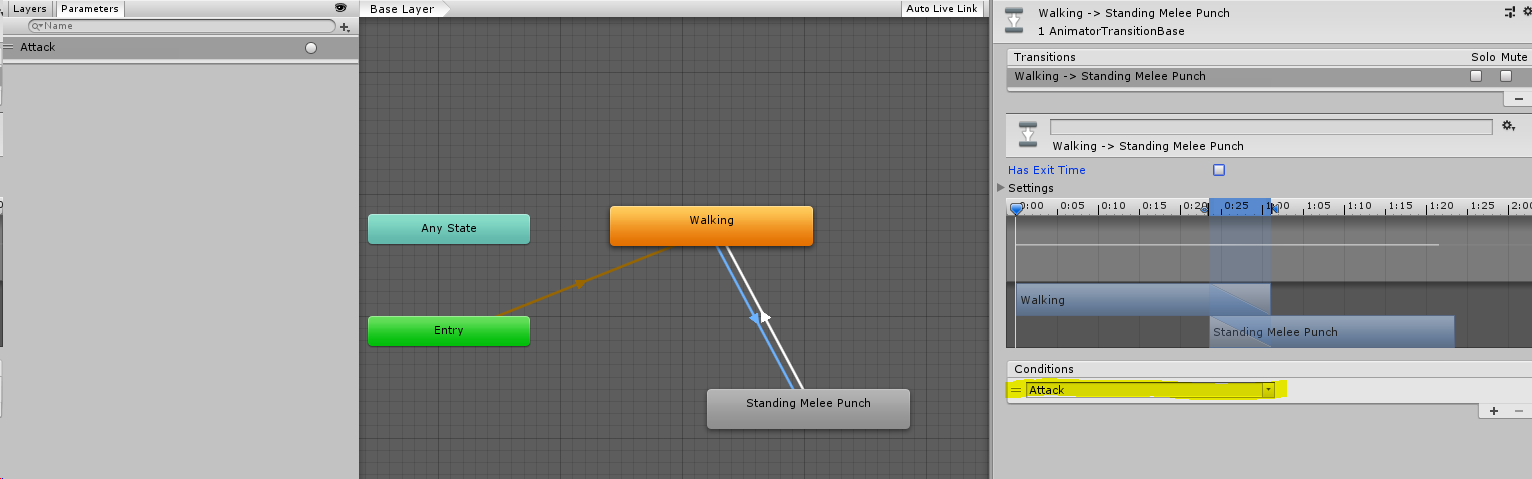Enable Mute for the transition

(x=1506, y=76)
